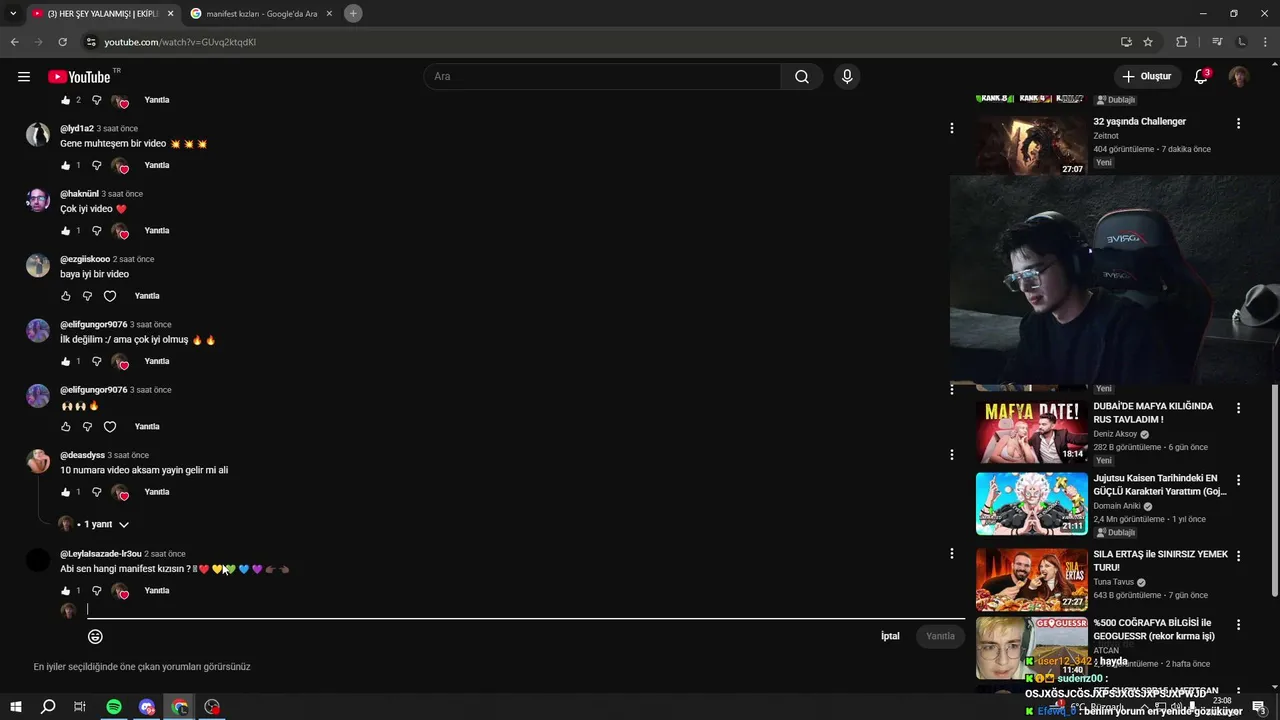Open action menu for @deasdyss's comment

tap(951, 455)
